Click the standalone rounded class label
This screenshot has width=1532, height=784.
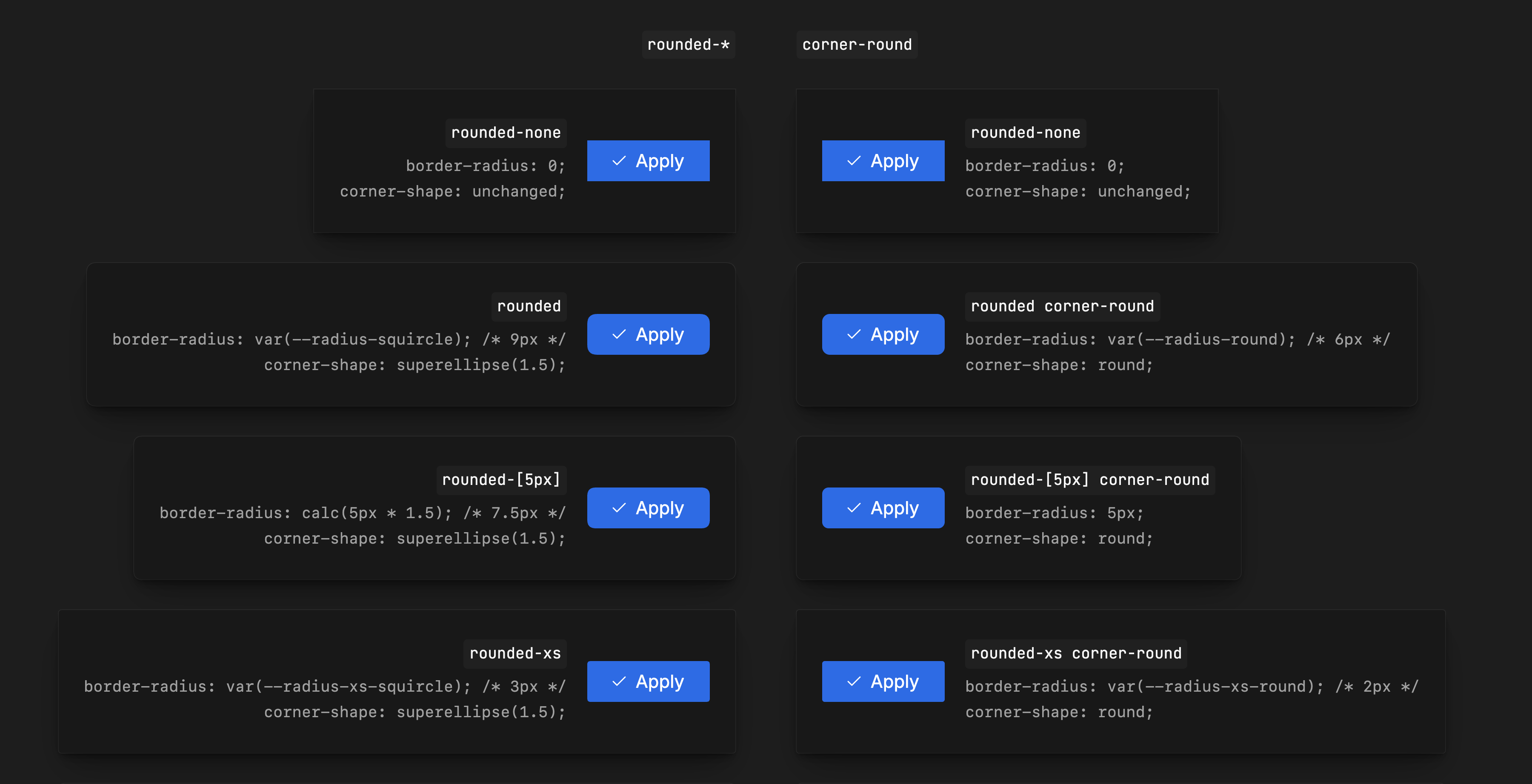click(x=529, y=306)
